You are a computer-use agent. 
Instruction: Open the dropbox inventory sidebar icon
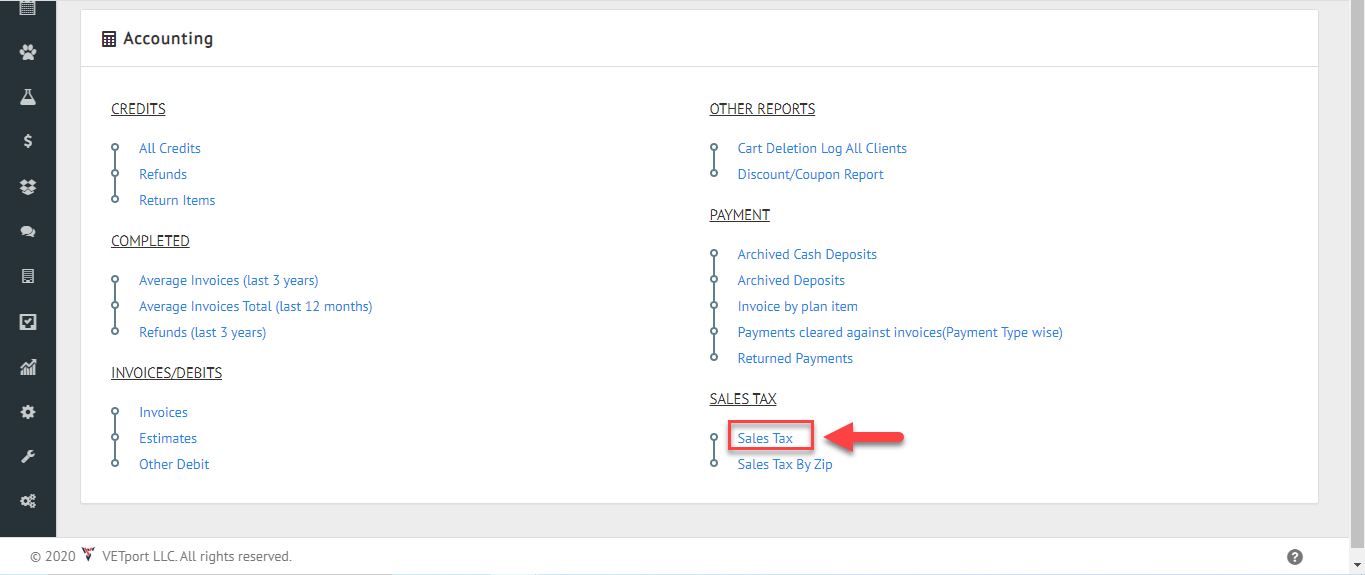pyautogui.click(x=28, y=187)
